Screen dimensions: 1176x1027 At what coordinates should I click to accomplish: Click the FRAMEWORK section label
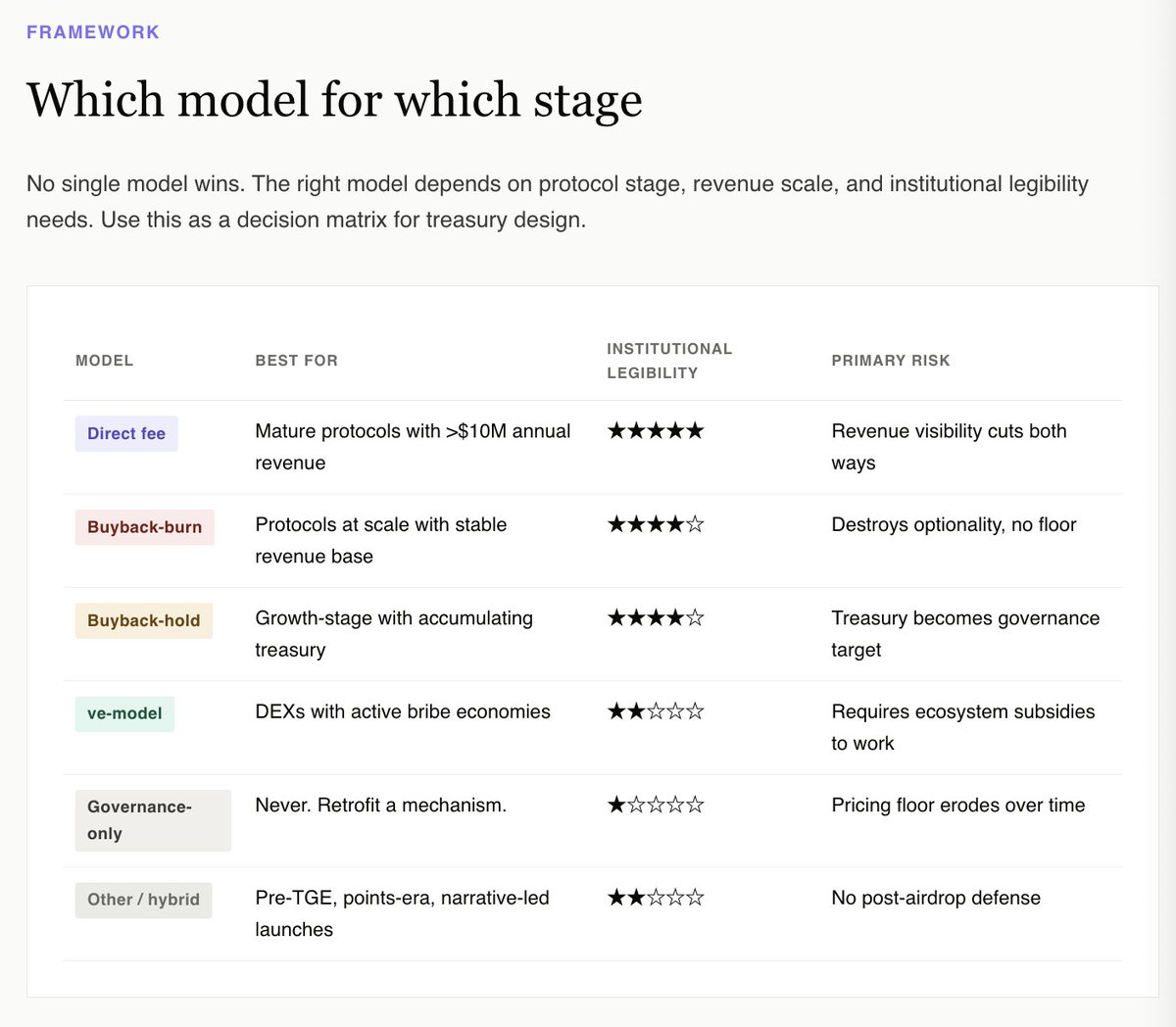[x=93, y=32]
